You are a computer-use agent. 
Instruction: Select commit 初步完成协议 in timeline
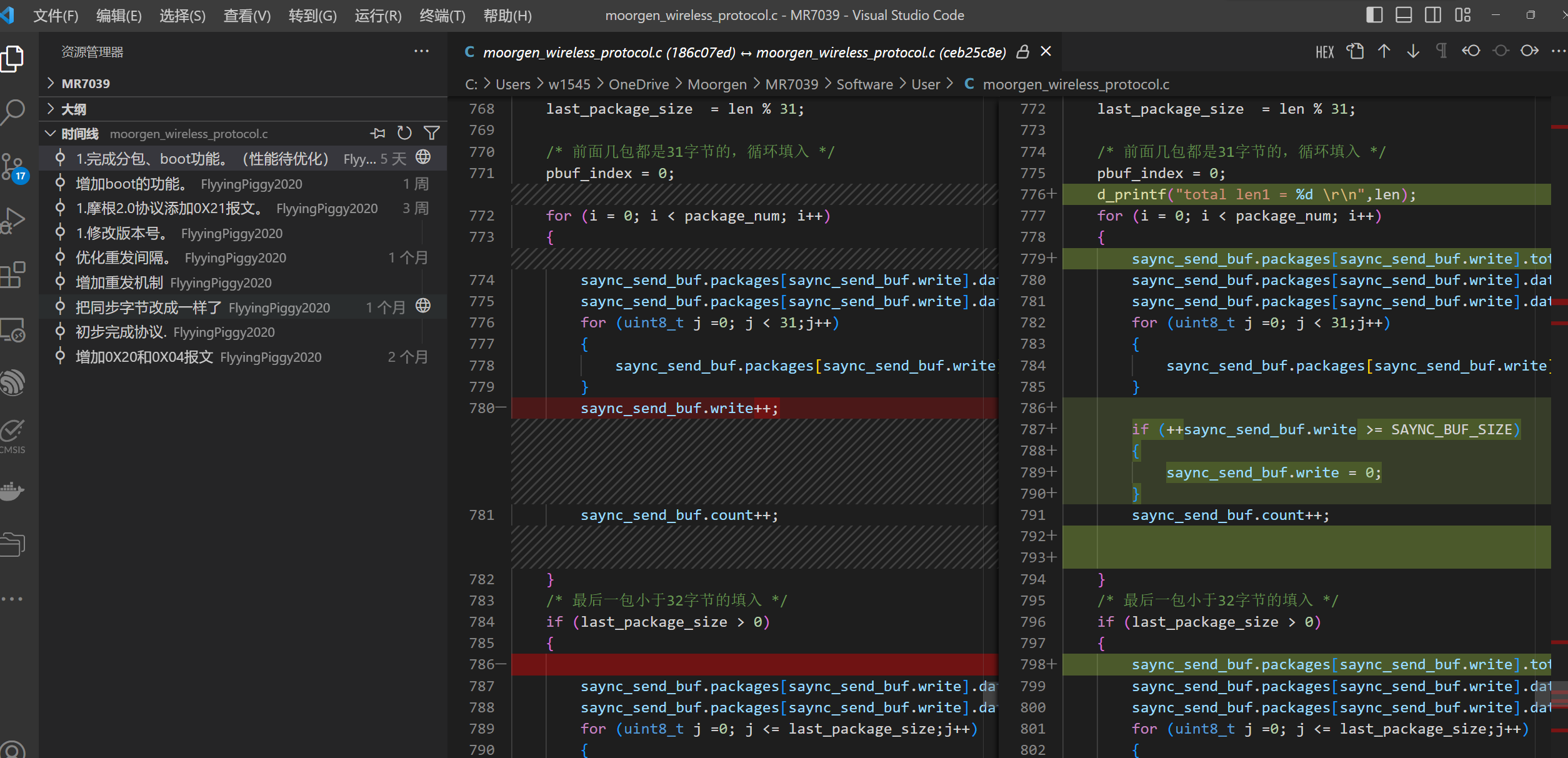pyautogui.click(x=243, y=332)
